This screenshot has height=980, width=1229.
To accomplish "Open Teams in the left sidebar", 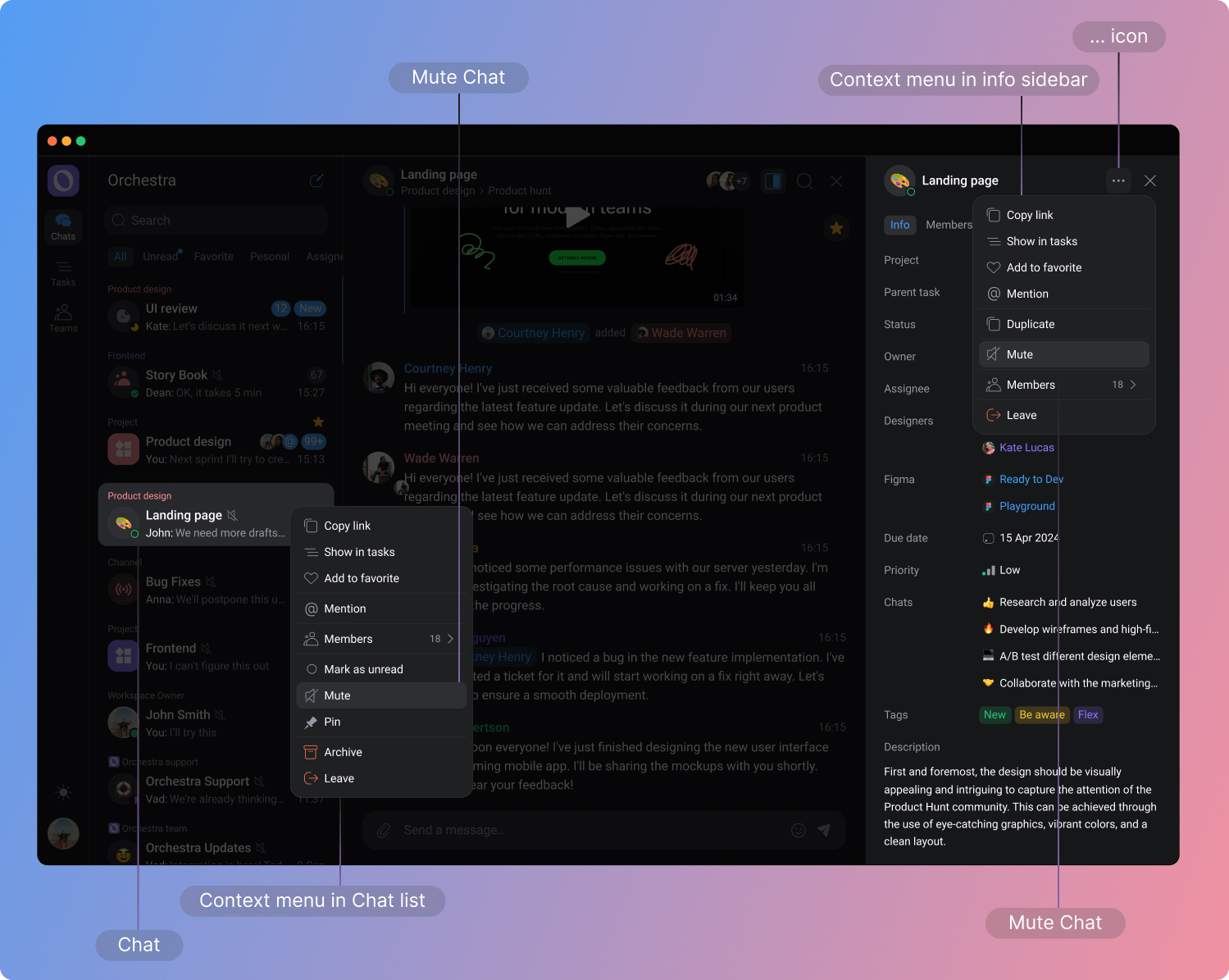I will pos(63,319).
